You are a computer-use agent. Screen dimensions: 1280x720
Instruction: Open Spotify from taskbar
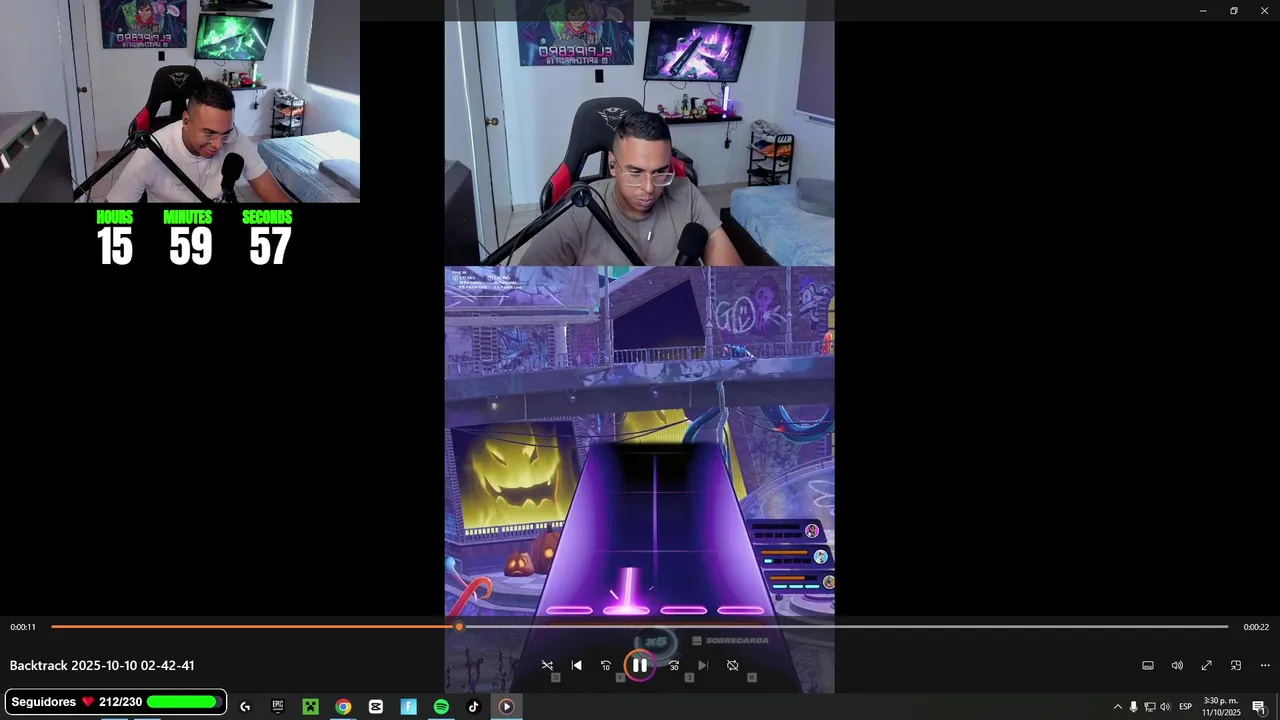[x=441, y=707]
